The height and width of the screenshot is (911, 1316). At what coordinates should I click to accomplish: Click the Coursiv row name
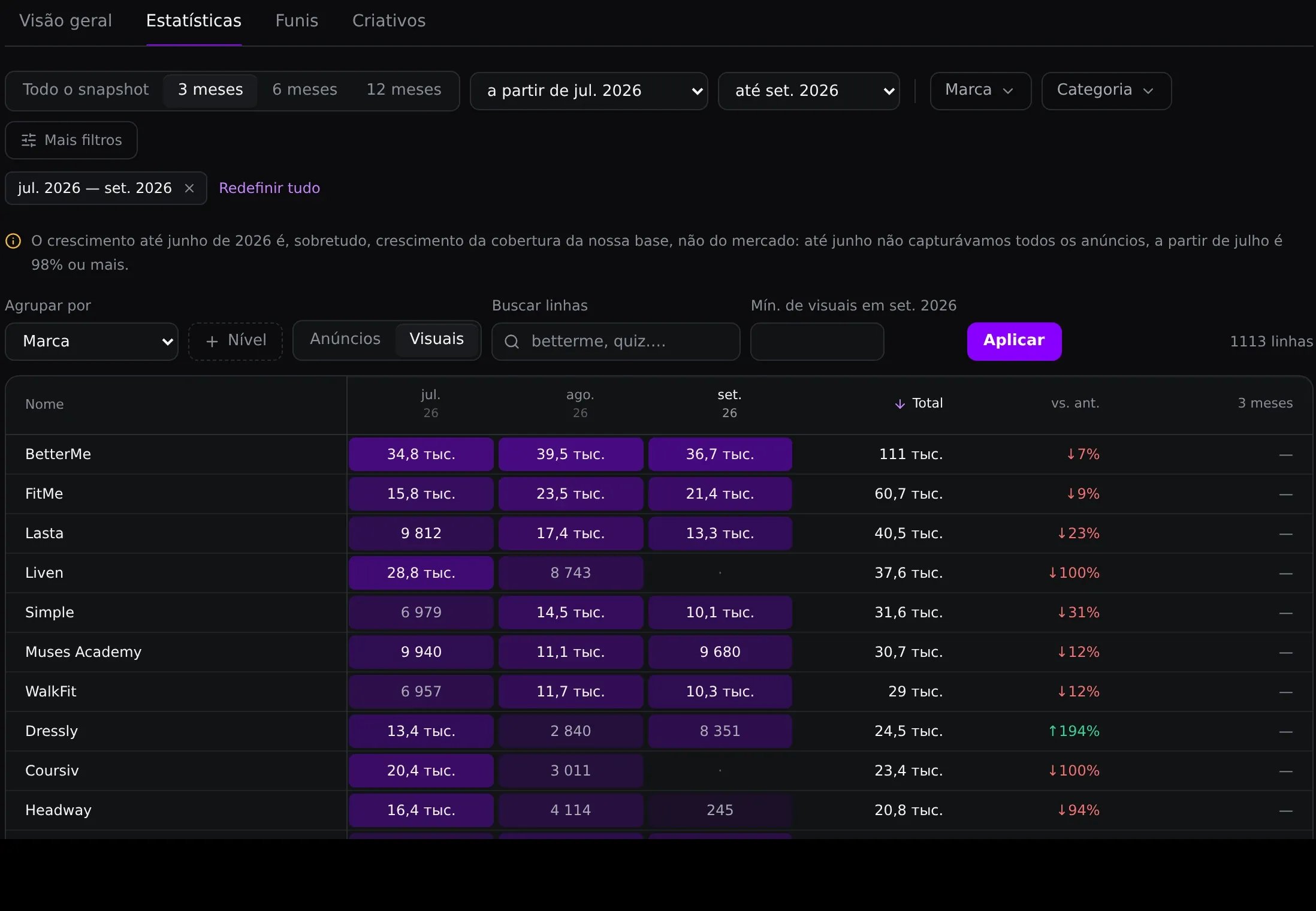click(52, 771)
